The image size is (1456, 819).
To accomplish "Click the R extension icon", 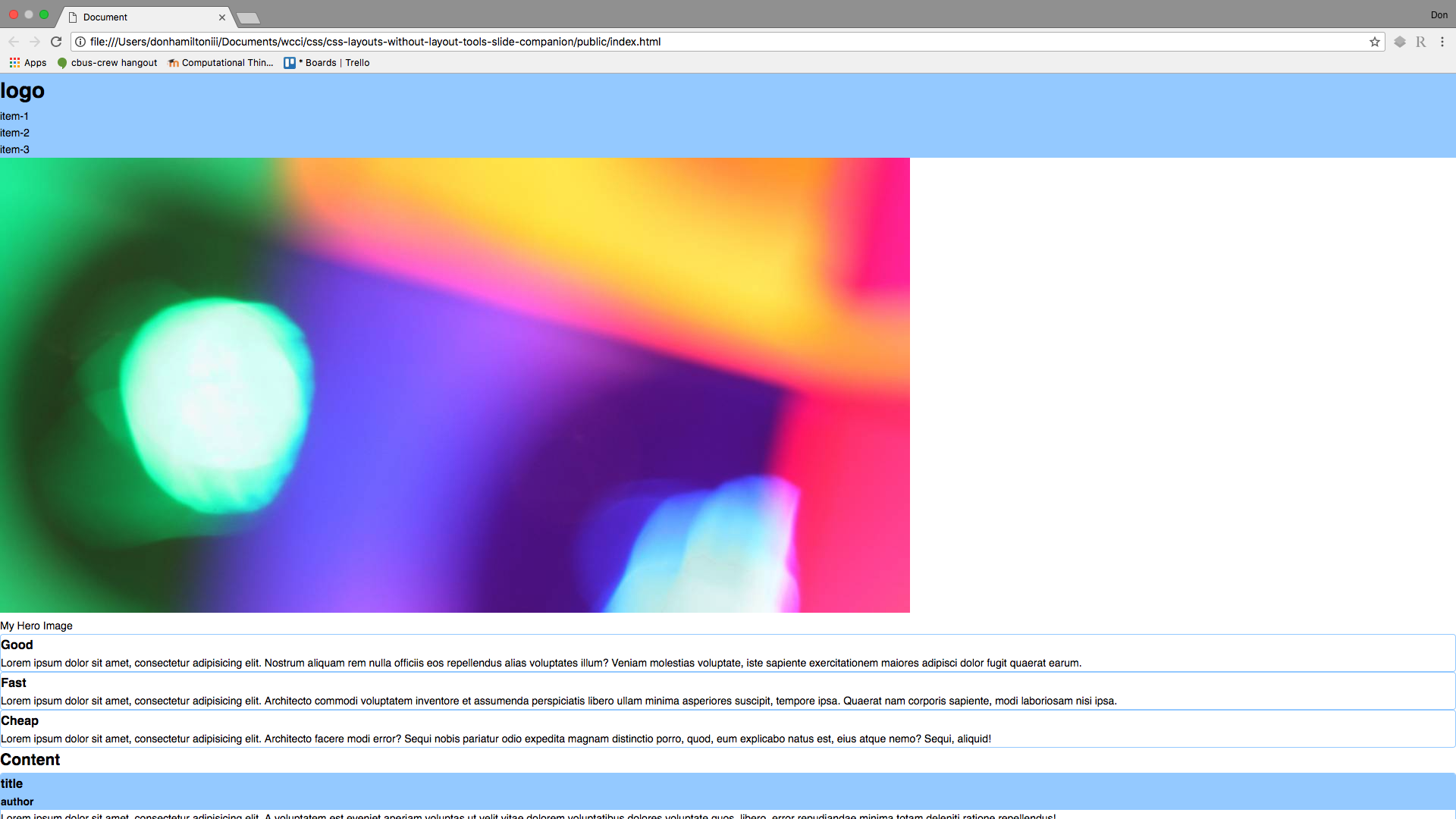I will point(1421,42).
